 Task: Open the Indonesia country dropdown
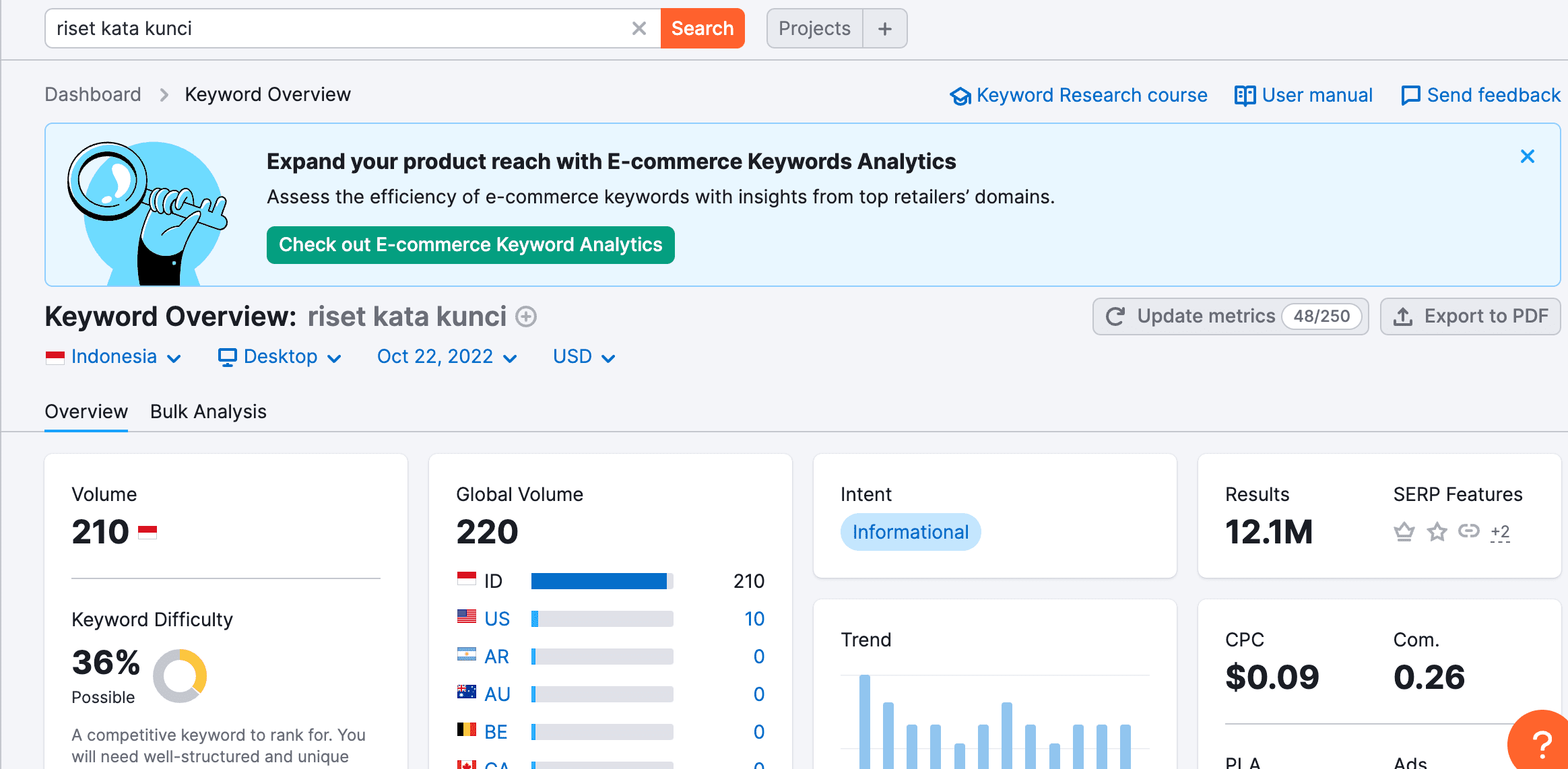point(113,357)
